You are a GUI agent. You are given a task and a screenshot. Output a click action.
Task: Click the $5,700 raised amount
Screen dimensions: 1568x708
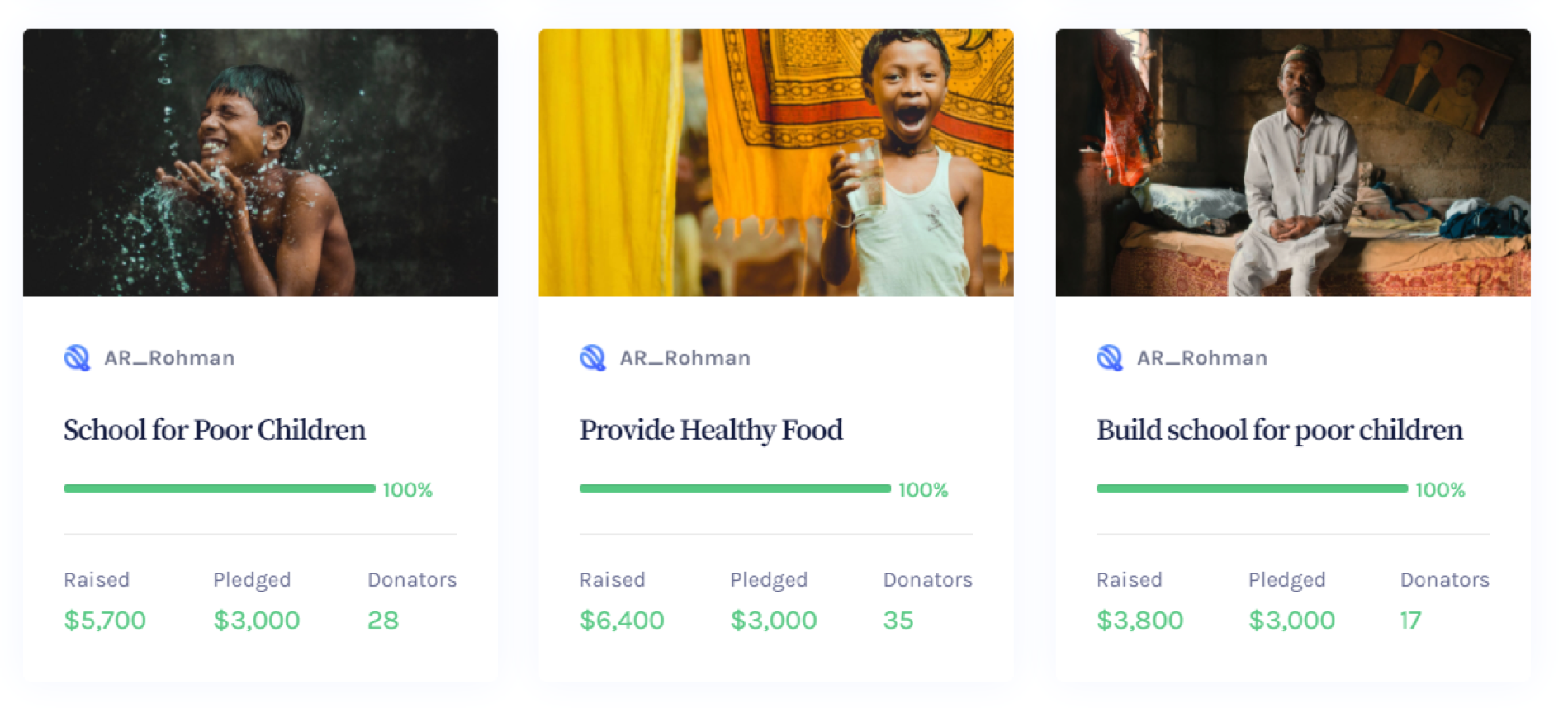pyautogui.click(x=105, y=620)
